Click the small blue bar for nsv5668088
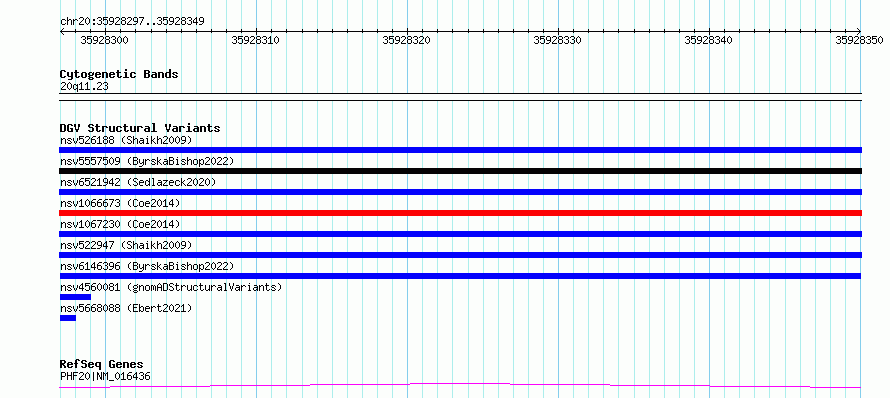The width and height of the screenshot is (890, 398). [x=68, y=318]
